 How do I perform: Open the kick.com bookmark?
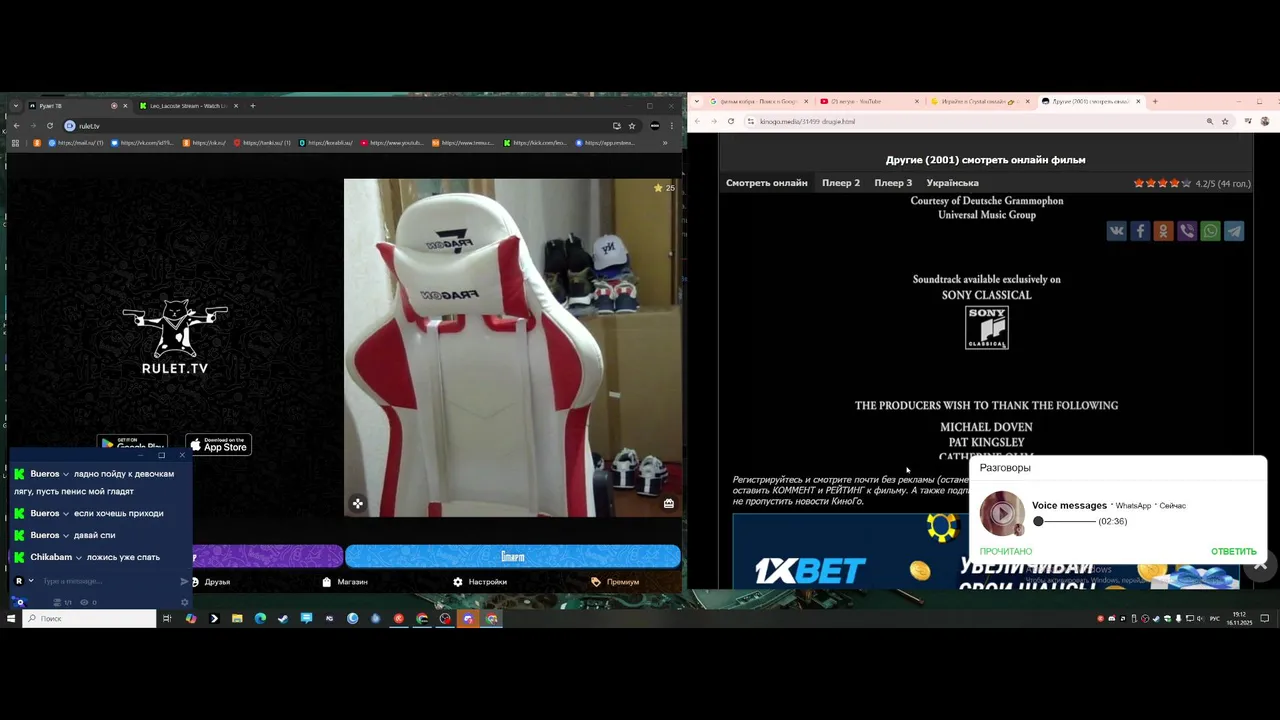[536, 143]
